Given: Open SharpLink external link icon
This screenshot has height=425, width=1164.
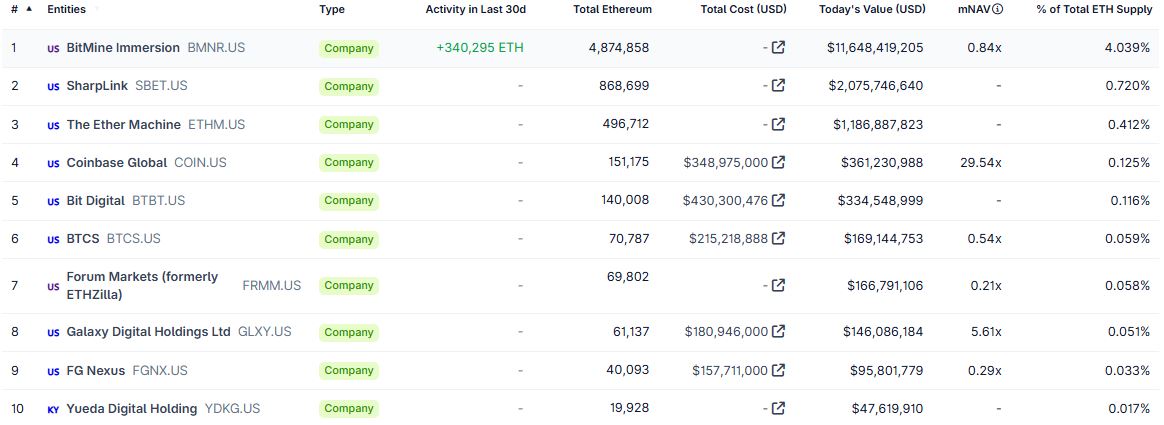Looking at the screenshot, I should point(778,86).
